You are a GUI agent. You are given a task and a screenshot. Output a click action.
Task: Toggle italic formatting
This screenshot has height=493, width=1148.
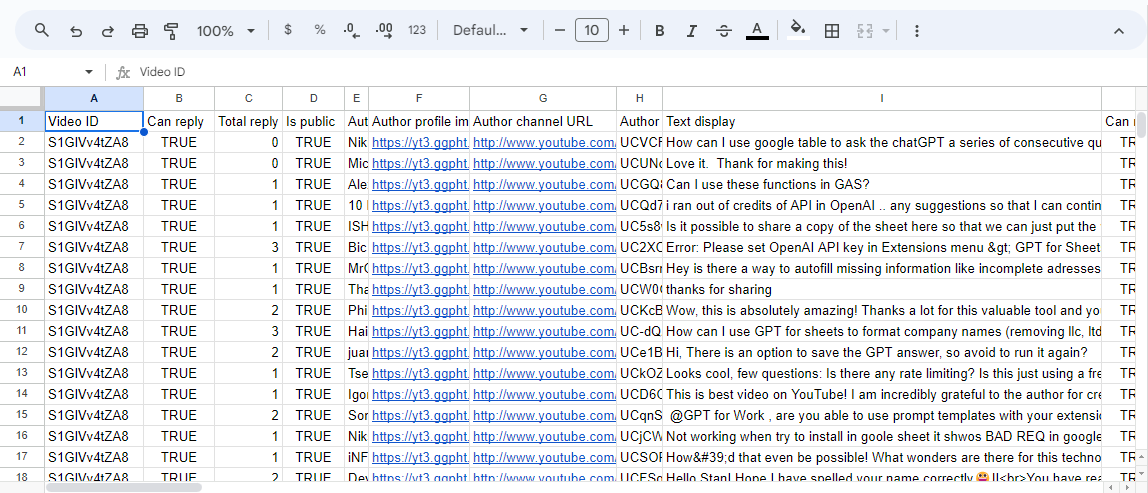pyautogui.click(x=691, y=31)
